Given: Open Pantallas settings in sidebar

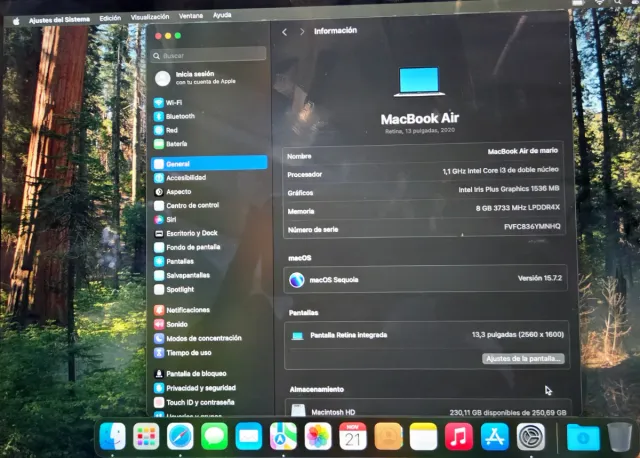Looking at the screenshot, I should [x=174, y=261].
